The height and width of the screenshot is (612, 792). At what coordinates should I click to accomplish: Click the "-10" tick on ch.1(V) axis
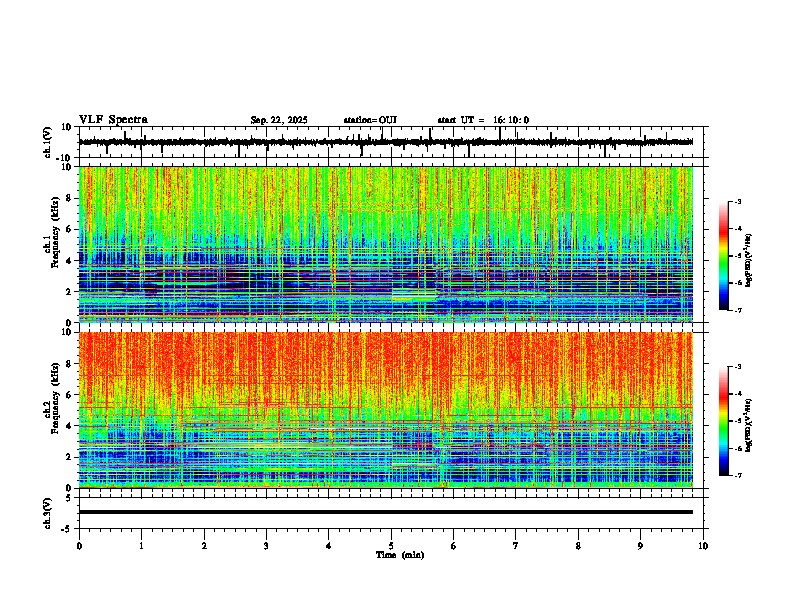click(65, 158)
